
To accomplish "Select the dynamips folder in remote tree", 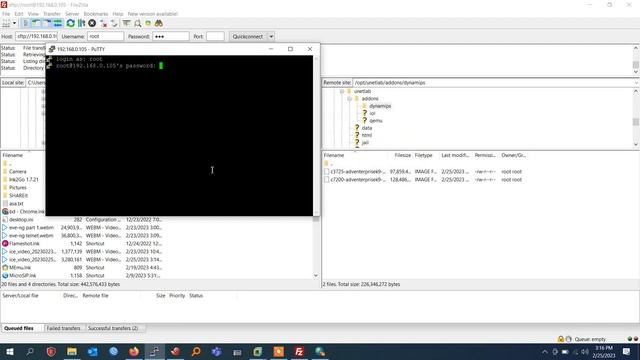I will [x=380, y=106].
